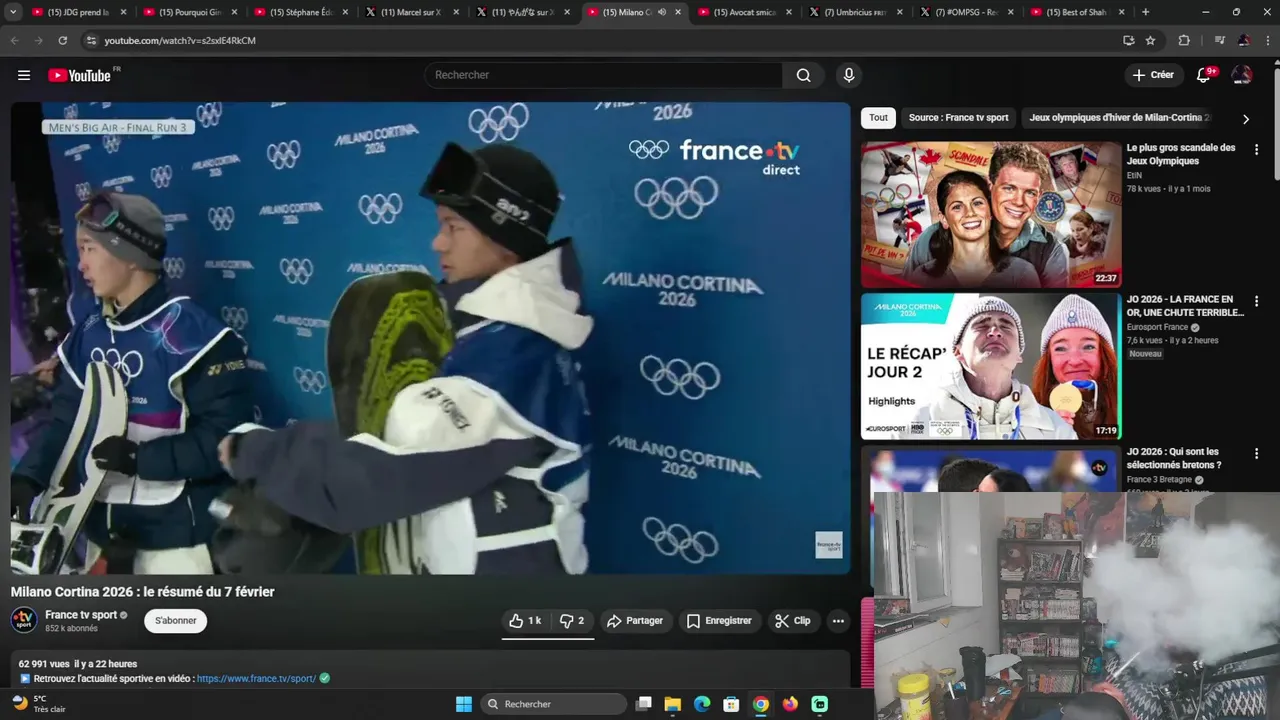
Task: Show more filter chips with the right arrow
Action: click(x=1246, y=119)
